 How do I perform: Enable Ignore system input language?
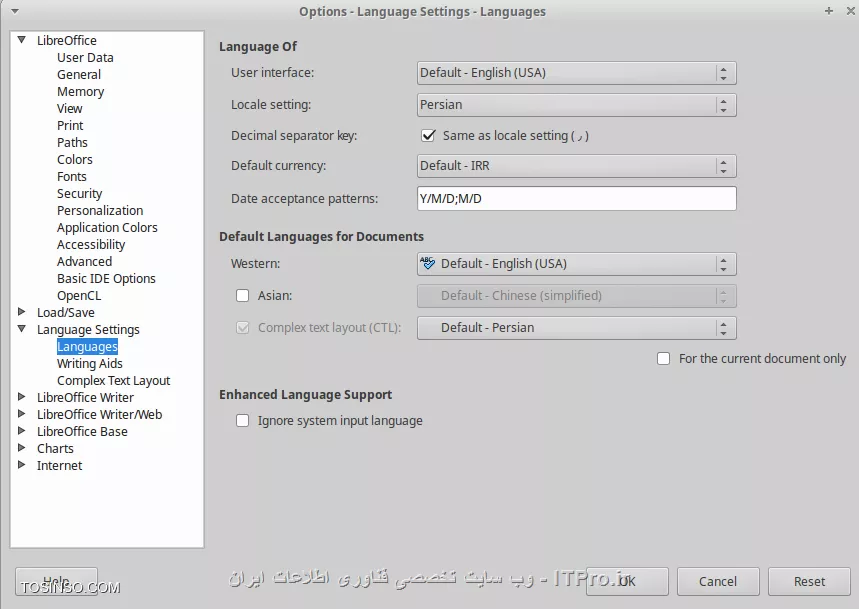[242, 421]
